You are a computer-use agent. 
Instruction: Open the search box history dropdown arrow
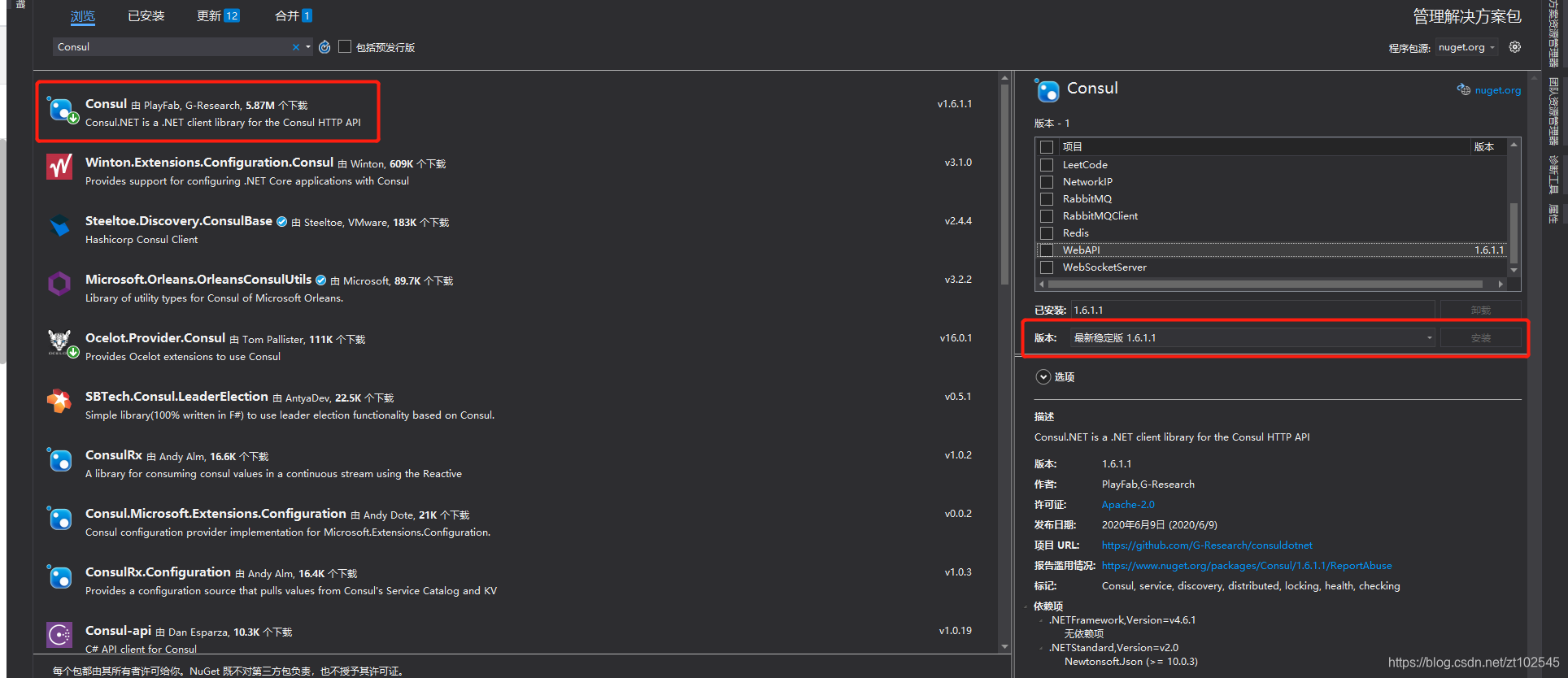coord(308,47)
